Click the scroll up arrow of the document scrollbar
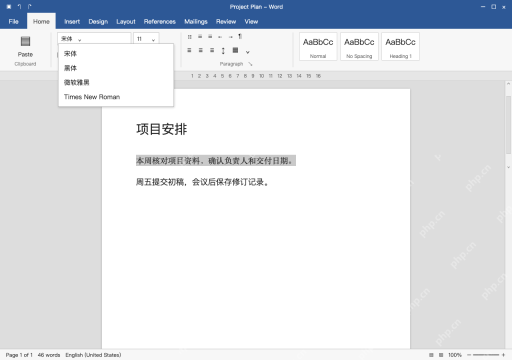Viewport: 512px width, 360px height. (508, 84)
